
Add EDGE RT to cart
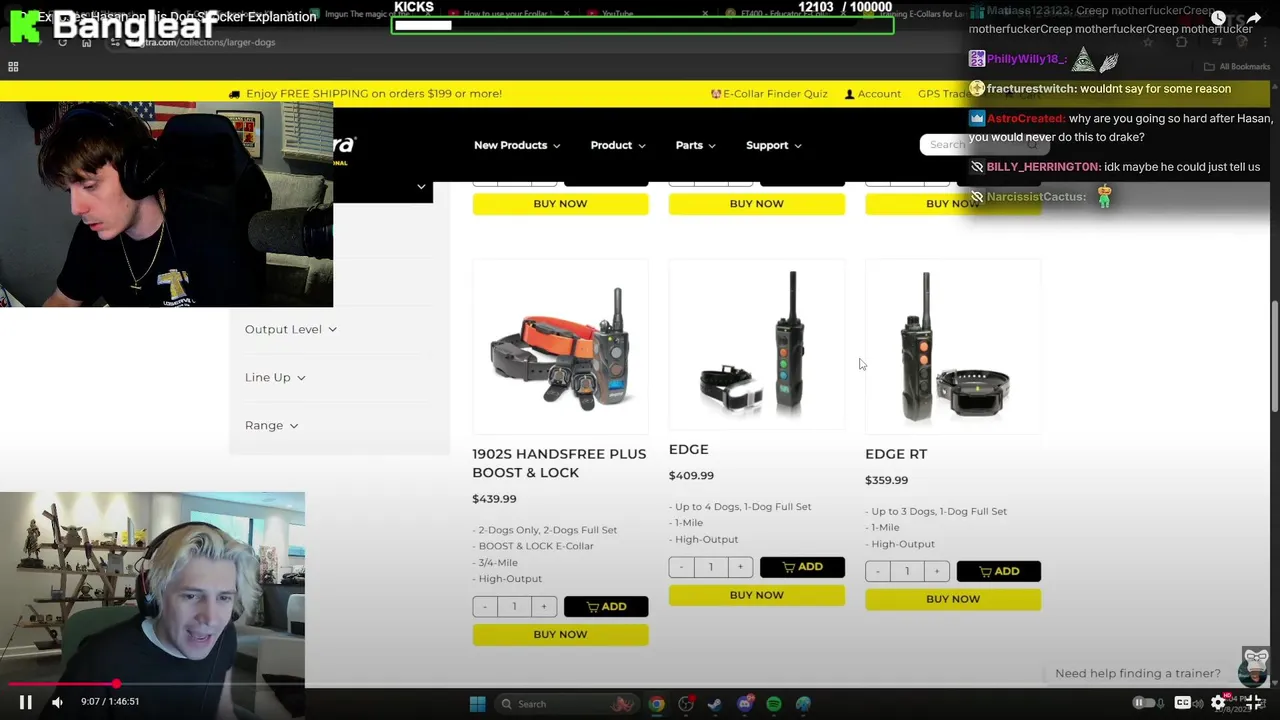point(999,571)
